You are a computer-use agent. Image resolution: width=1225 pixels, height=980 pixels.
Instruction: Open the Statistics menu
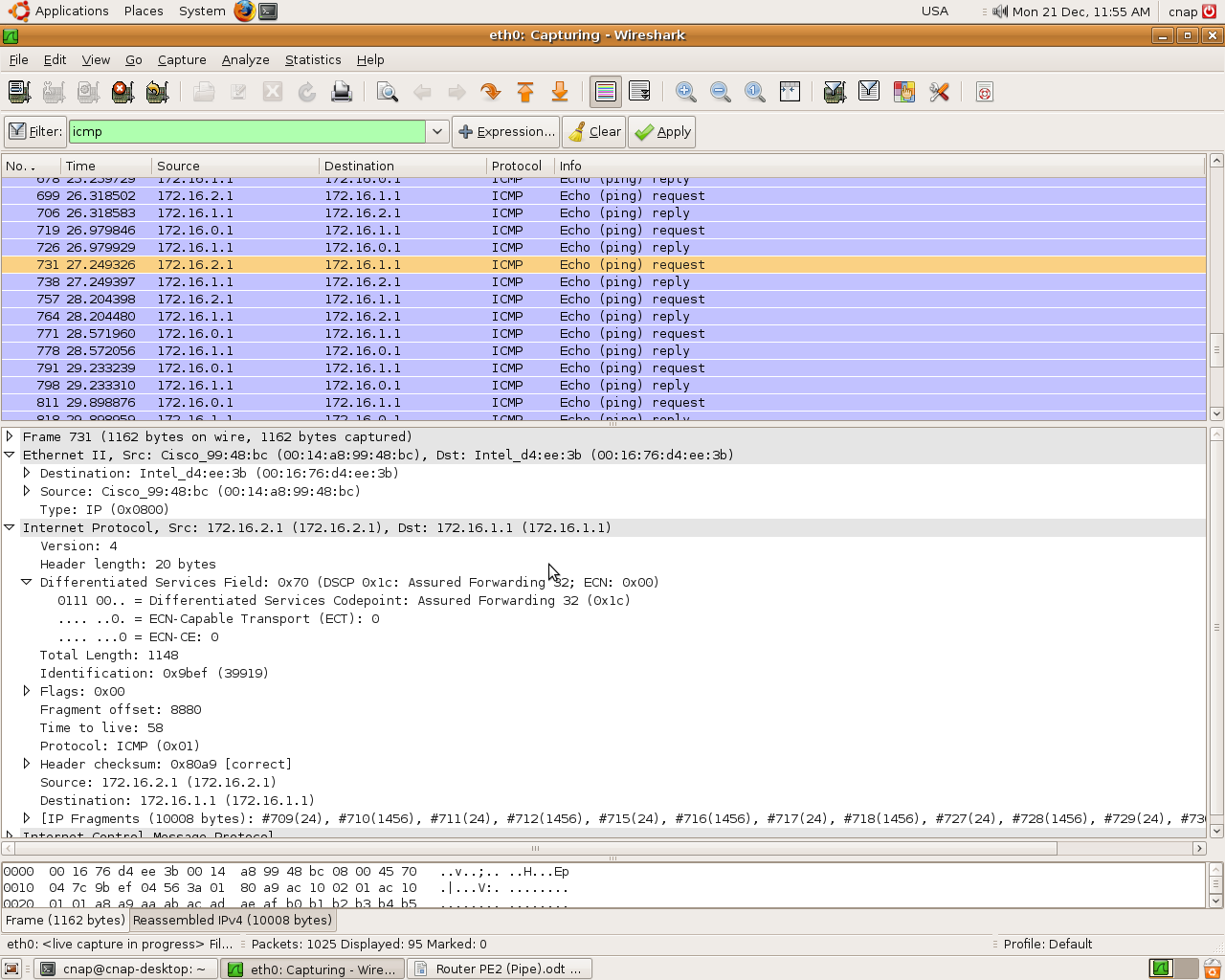tap(313, 59)
